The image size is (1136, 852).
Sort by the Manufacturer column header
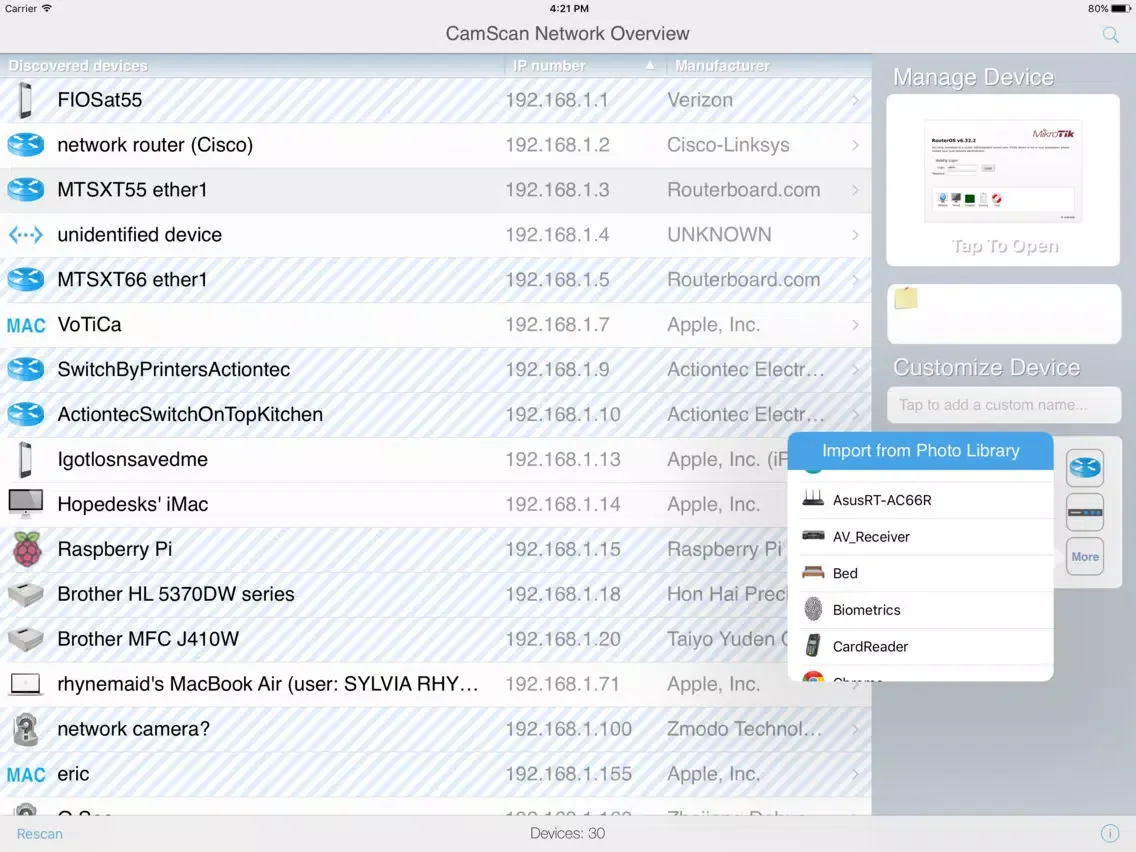[768, 65]
